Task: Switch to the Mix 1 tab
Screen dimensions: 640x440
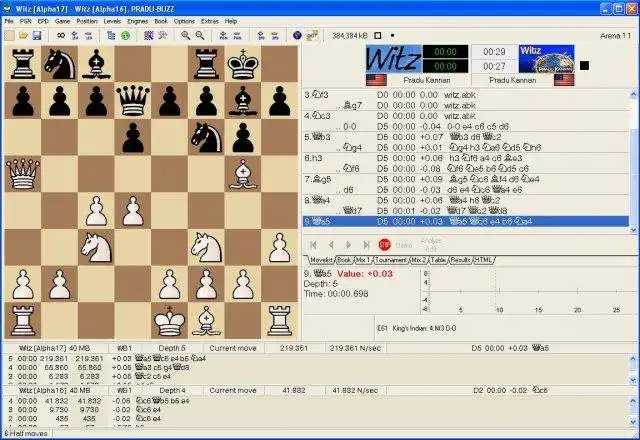Action: pyautogui.click(x=363, y=260)
